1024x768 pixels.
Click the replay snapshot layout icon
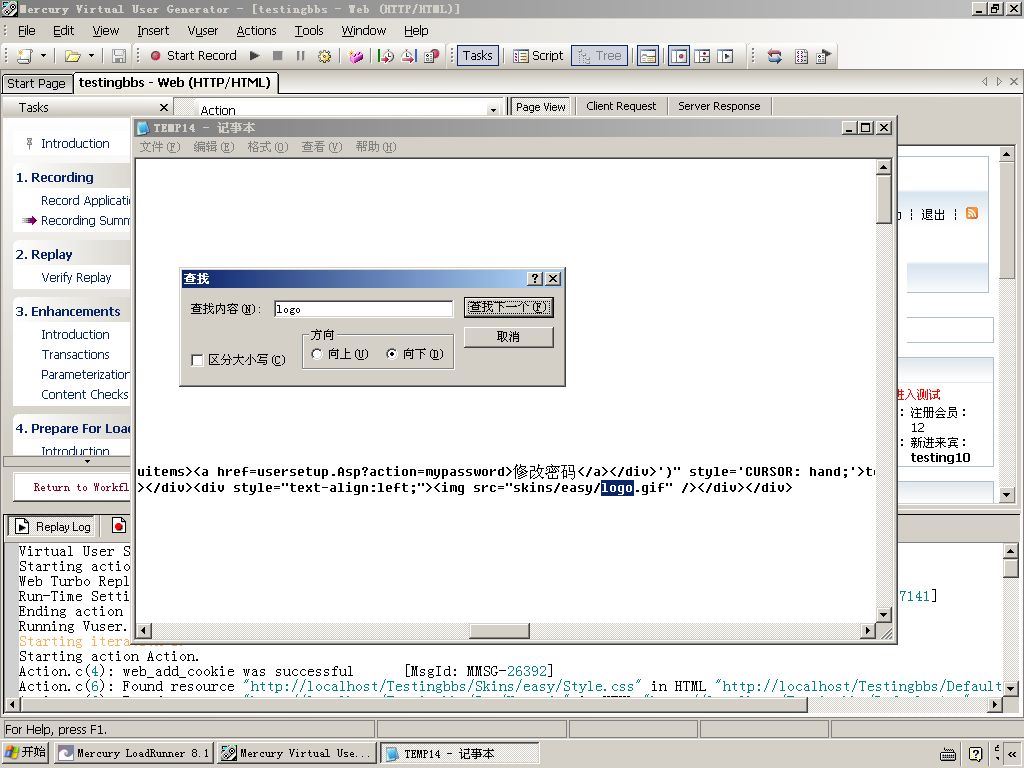pyautogui.click(x=726, y=56)
